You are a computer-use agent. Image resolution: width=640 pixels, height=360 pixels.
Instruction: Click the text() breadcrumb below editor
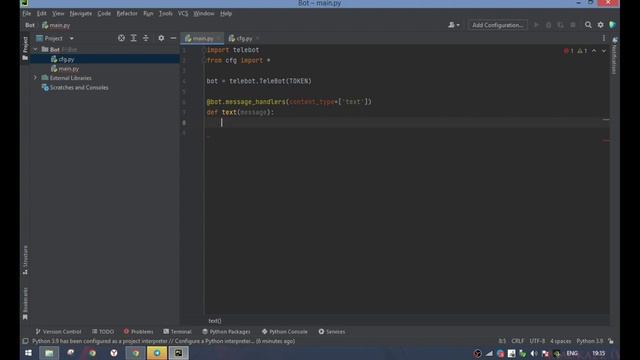point(215,321)
